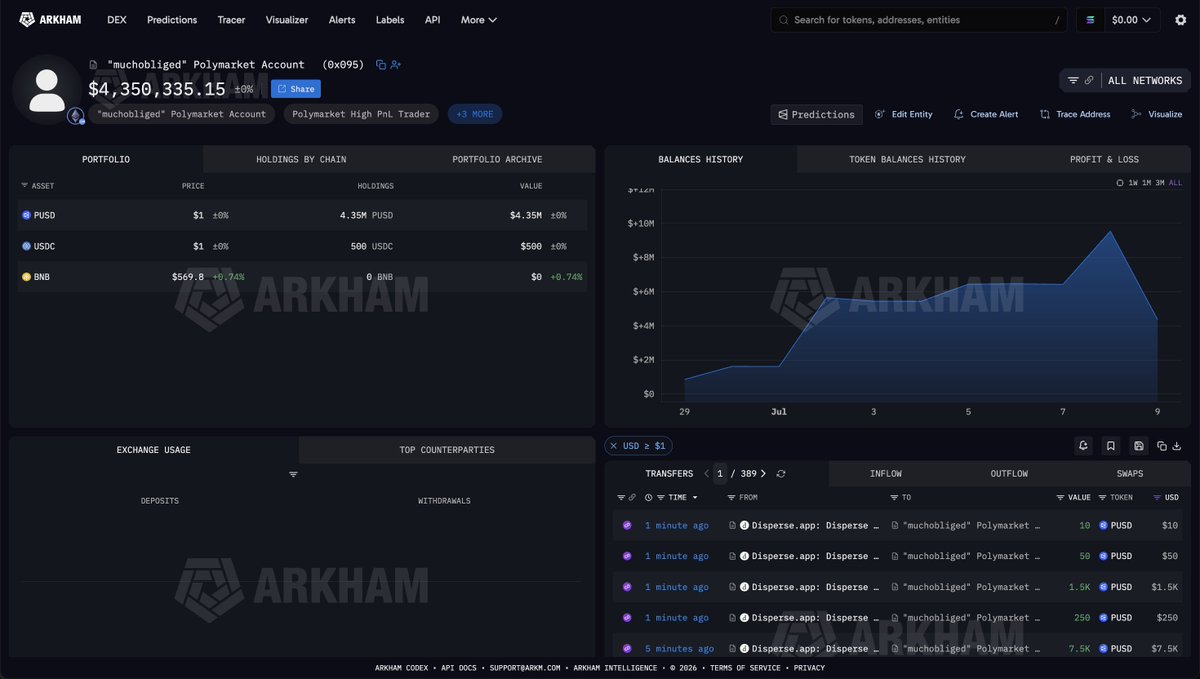Switch to the Top Counterparties tab
Screen dimensions: 1200x679
(x=447, y=450)
